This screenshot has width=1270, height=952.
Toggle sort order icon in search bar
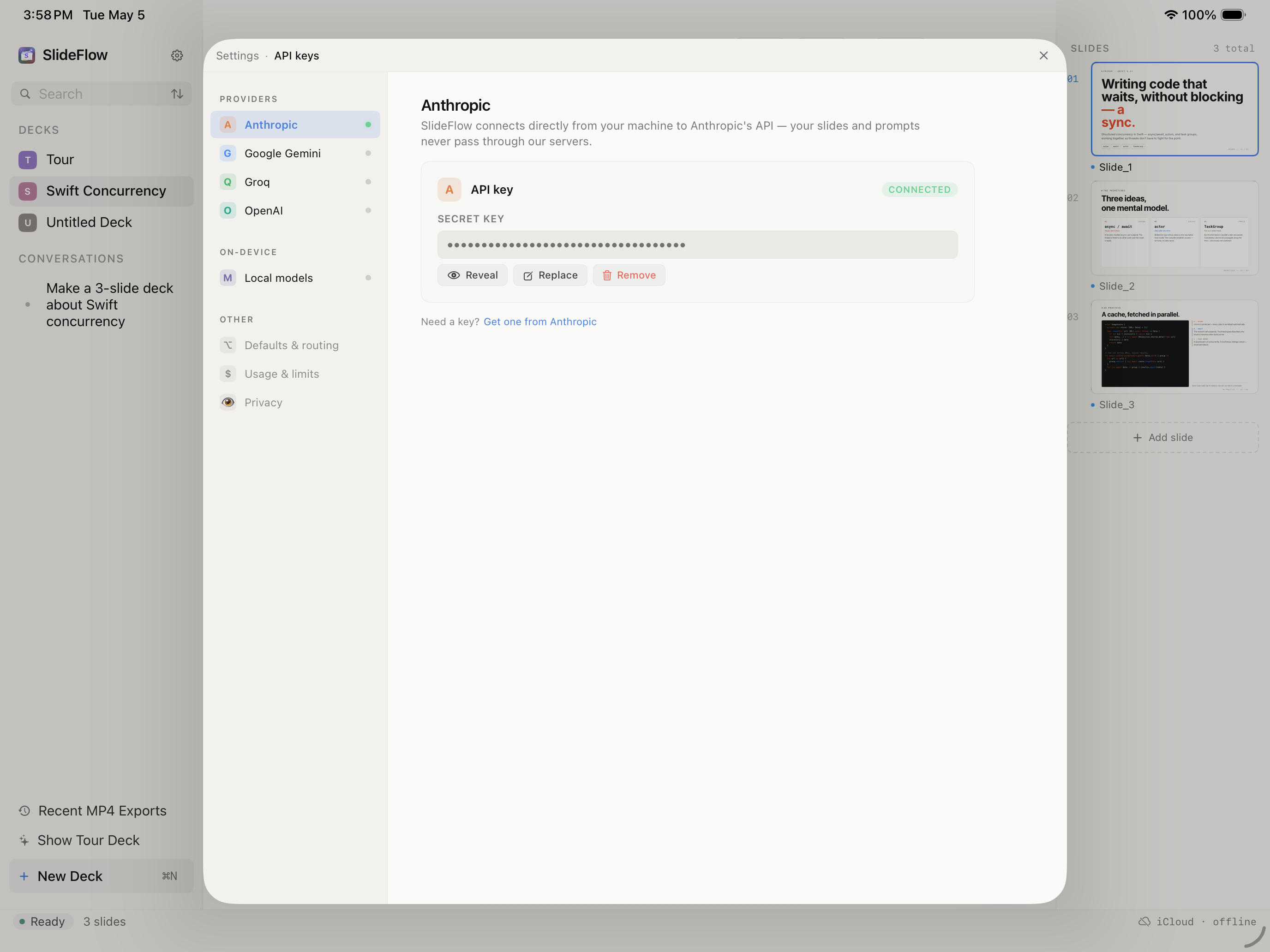coord(177,94)
